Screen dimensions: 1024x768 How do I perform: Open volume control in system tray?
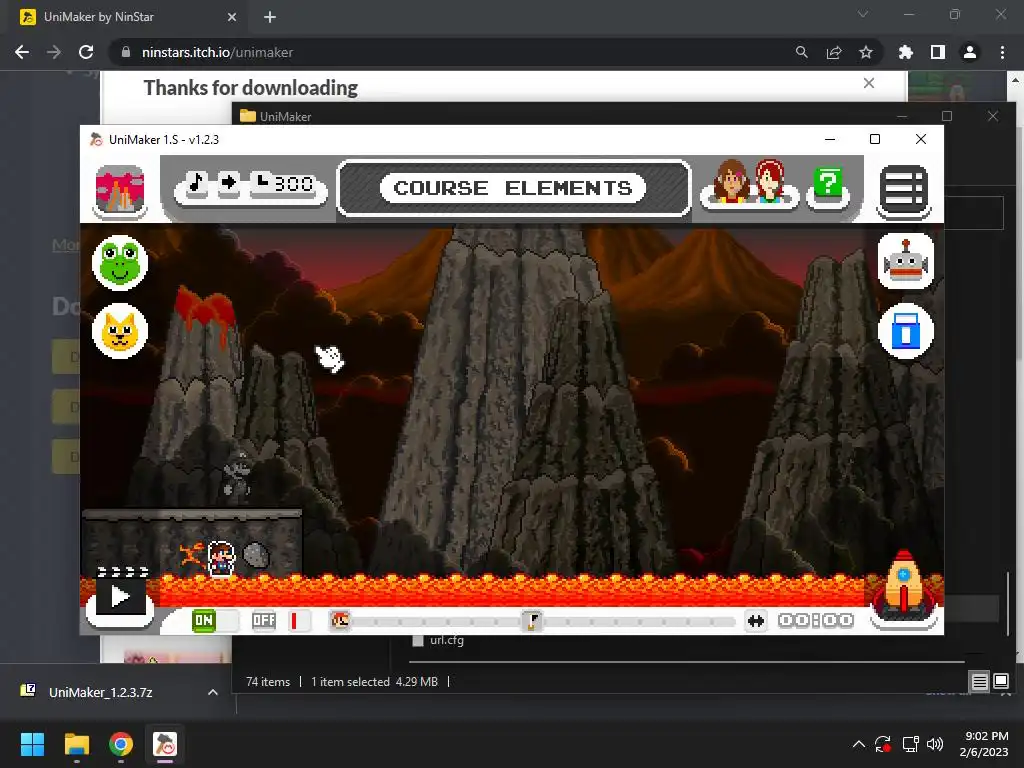(x=935, y=744)
